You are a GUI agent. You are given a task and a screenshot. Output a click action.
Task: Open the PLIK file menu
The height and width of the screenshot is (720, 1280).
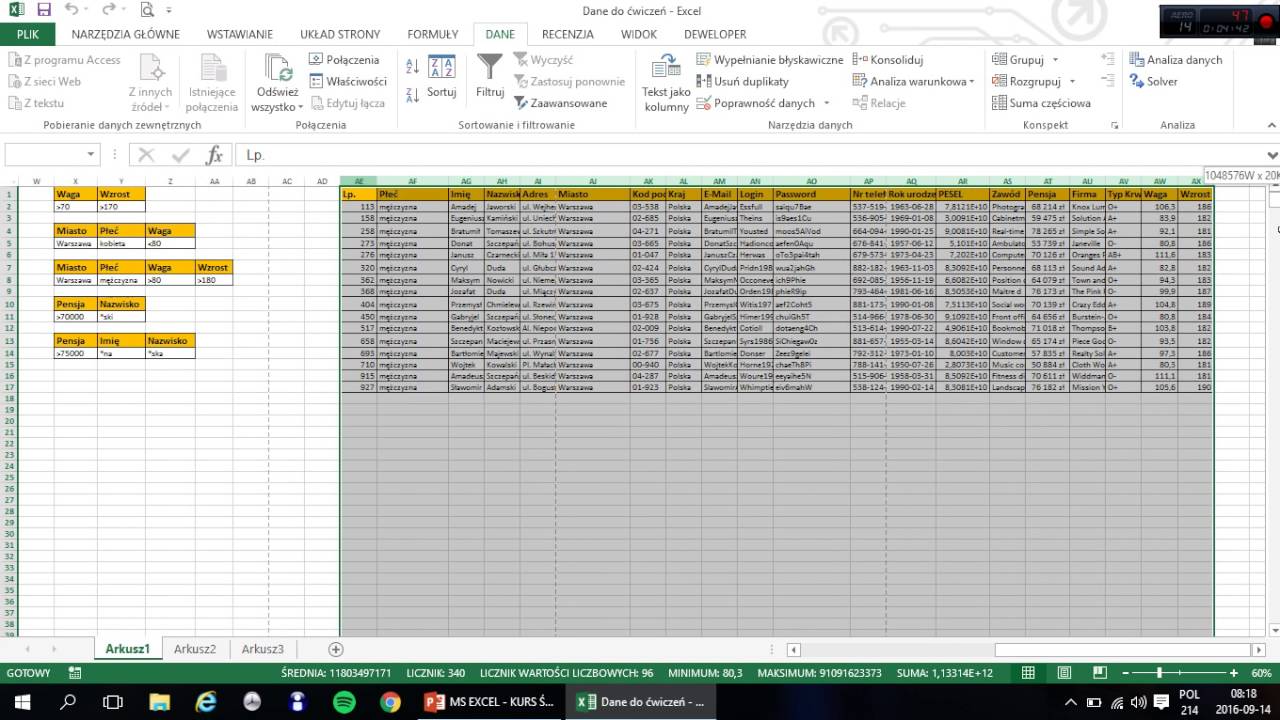click(x=28, y=34)
